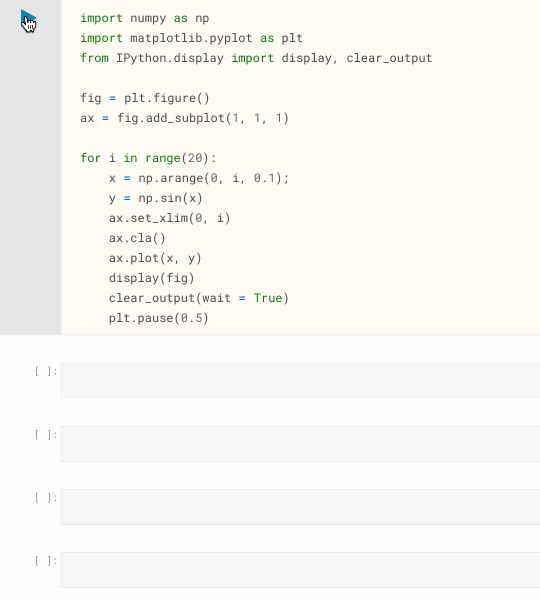Image resolution: width=540 pixels, height=600 pixels.
Task: Select the fourth cell's [ ]: execution prompt
Action: [x=46, y=561]
